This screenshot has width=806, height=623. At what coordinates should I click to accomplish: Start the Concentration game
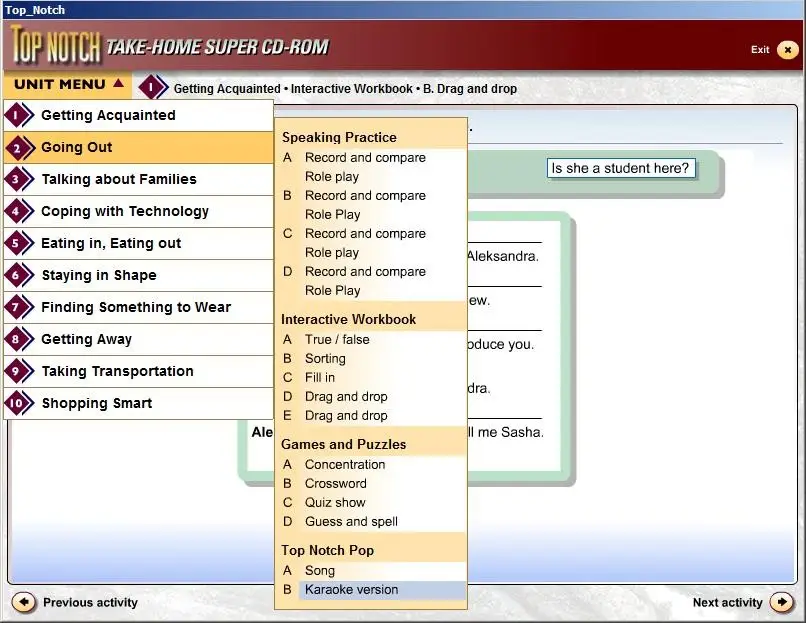pyautogui.click(x=344, y=464)
